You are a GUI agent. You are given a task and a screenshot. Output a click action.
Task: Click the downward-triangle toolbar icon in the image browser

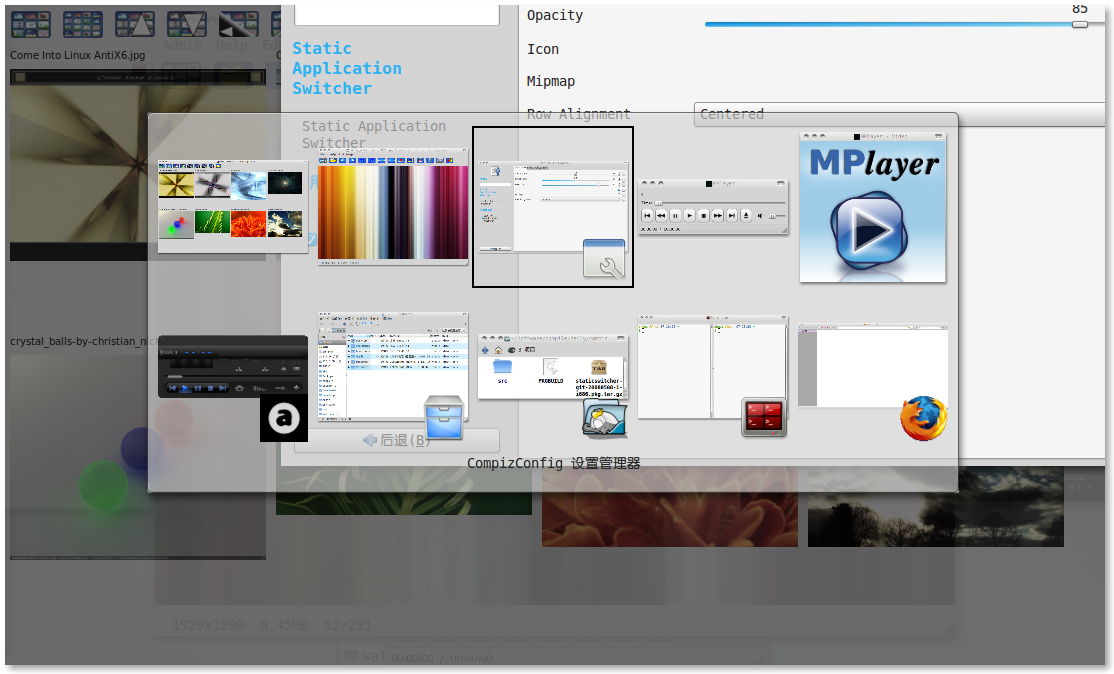[187, 24]
